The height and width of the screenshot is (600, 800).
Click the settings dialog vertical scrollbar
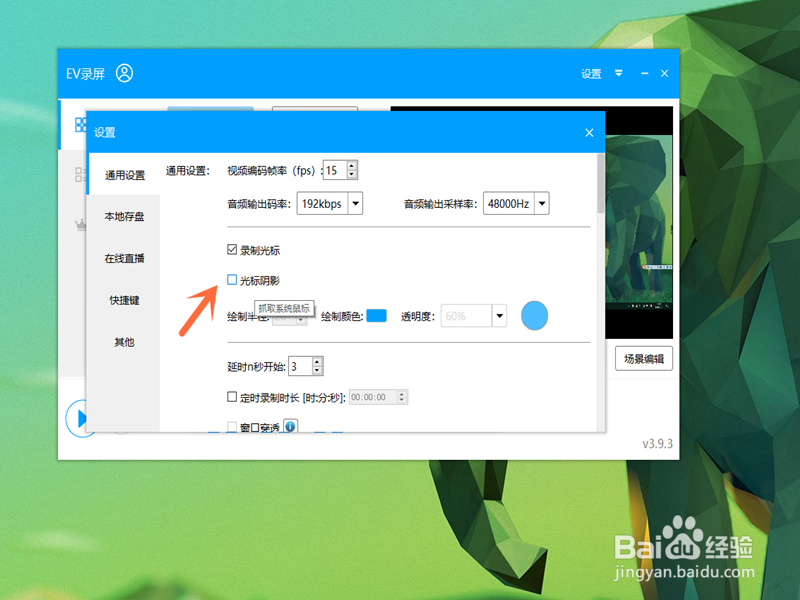[601, 184]
